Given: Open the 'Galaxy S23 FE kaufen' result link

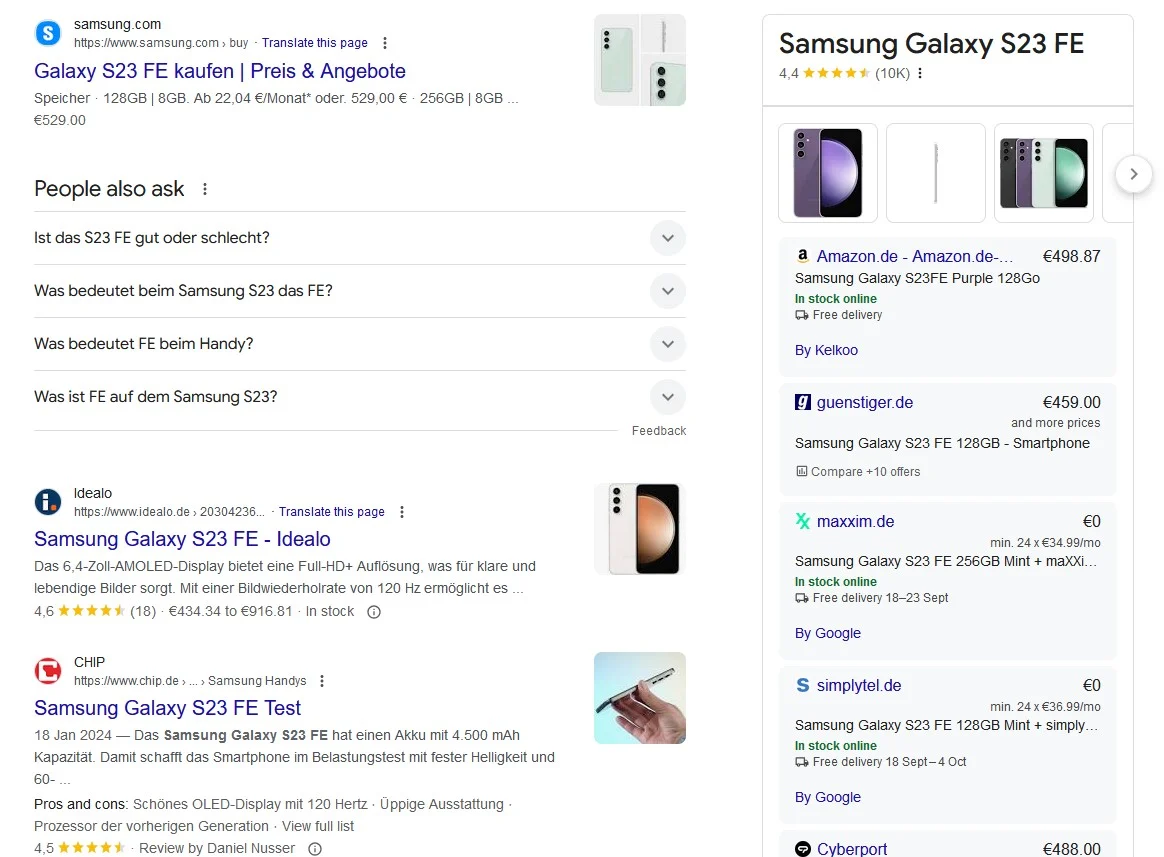Looking at the screenshot, I should pyautogui.click(x=220, y=71).
